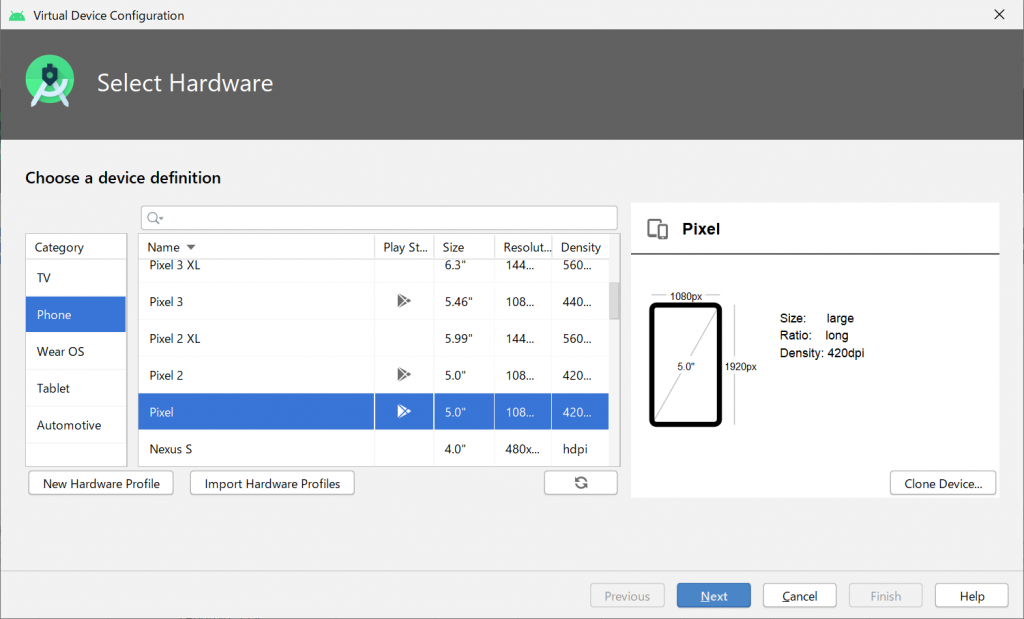This screenshot has height=619, width=1024.
Task: Click the device list vertical scrollbar
Action: point(614,300)
